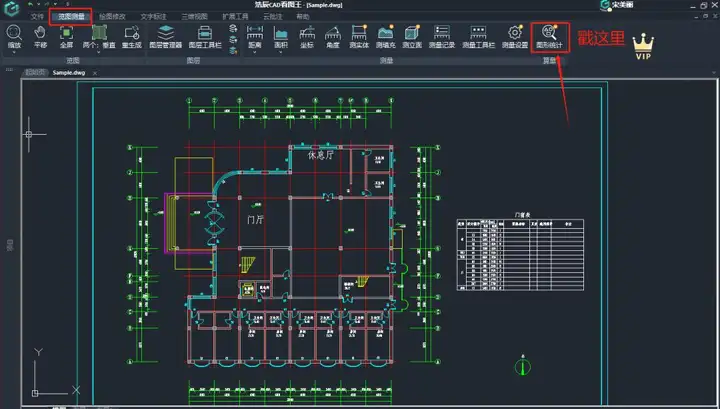The height and width of the screenshot is (409, 720).
Task: Click the 全屏 (fullscreen) icon
Action: tap(66, 33)
